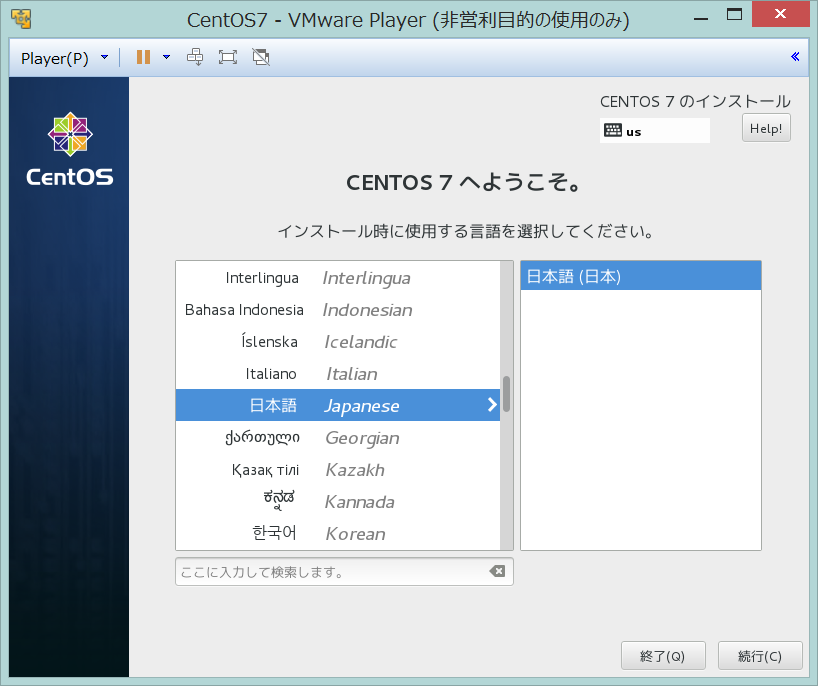Open the power options dropdown arrow
This screenshot has width=818, height=686.
(x=166, y=57)
